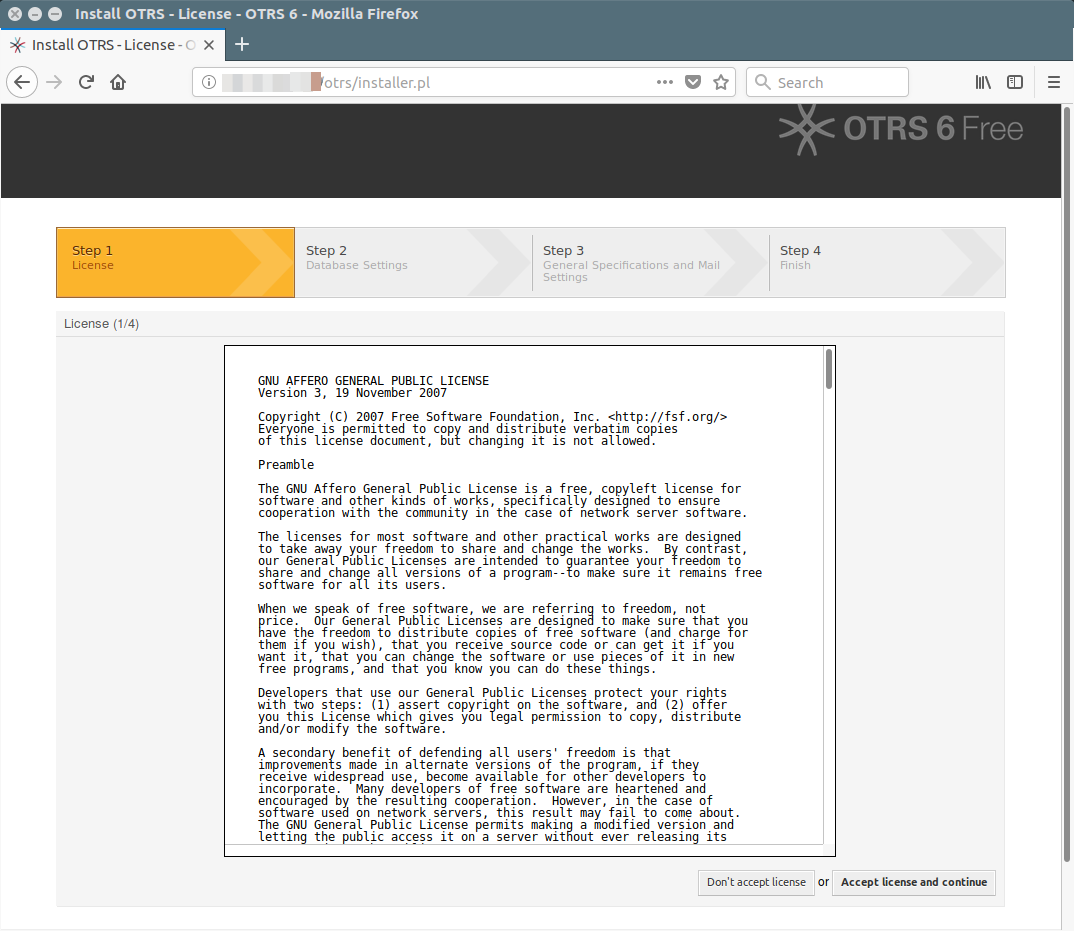Open the Firefox hamburger menu
The image size is (1074, 931).
[1054, 83]
